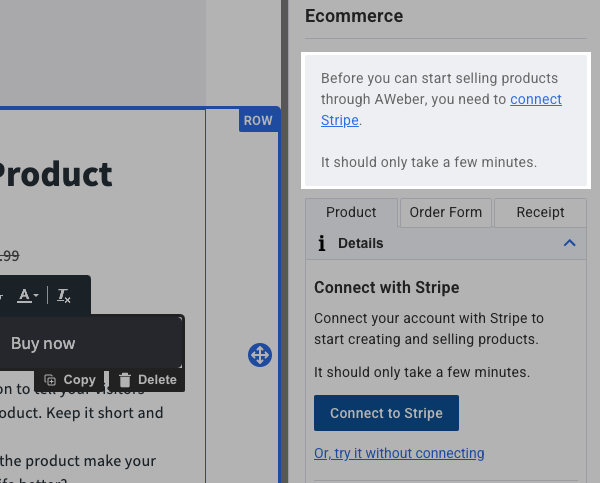Click the Buy now button text
Image resolution: width=600 pixels, height=483 pixels.
click(43, 343)
